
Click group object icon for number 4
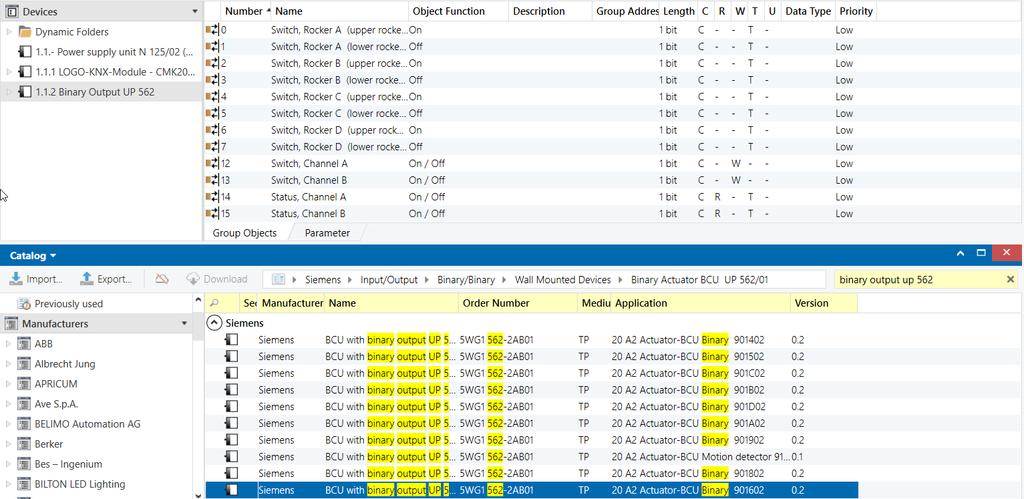coord(212,97)
